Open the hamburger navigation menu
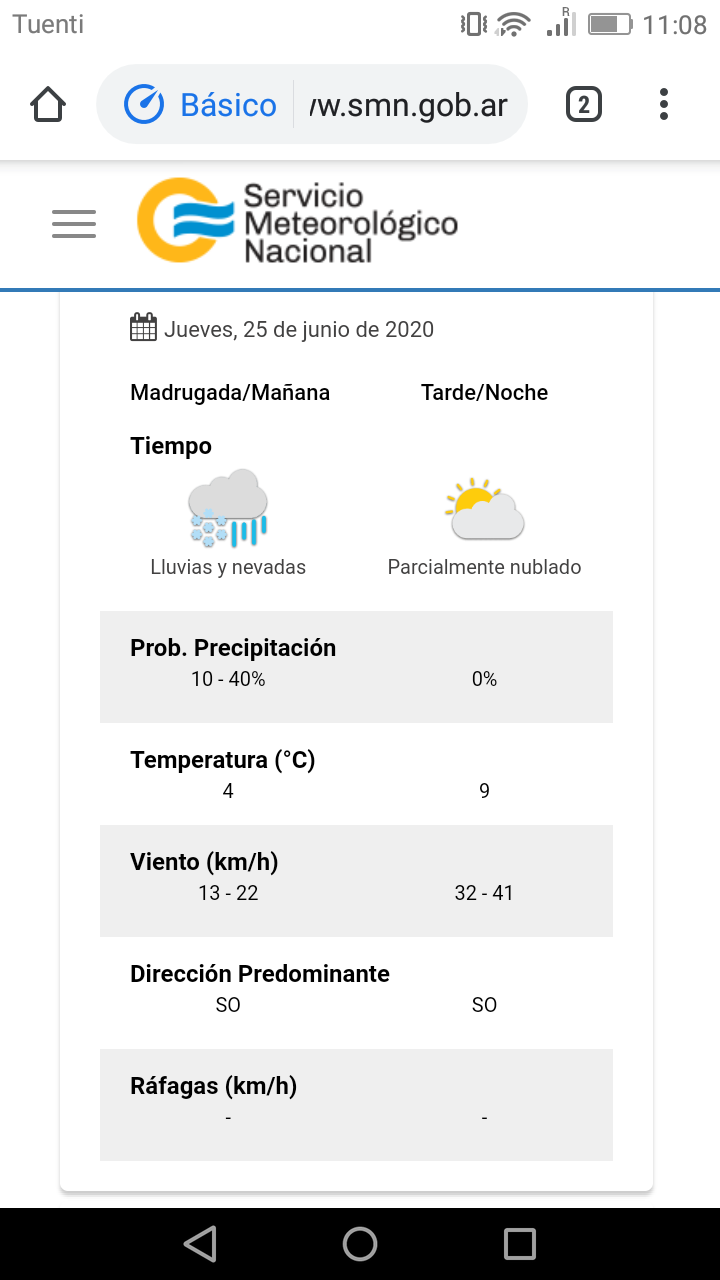 point(74,224)
